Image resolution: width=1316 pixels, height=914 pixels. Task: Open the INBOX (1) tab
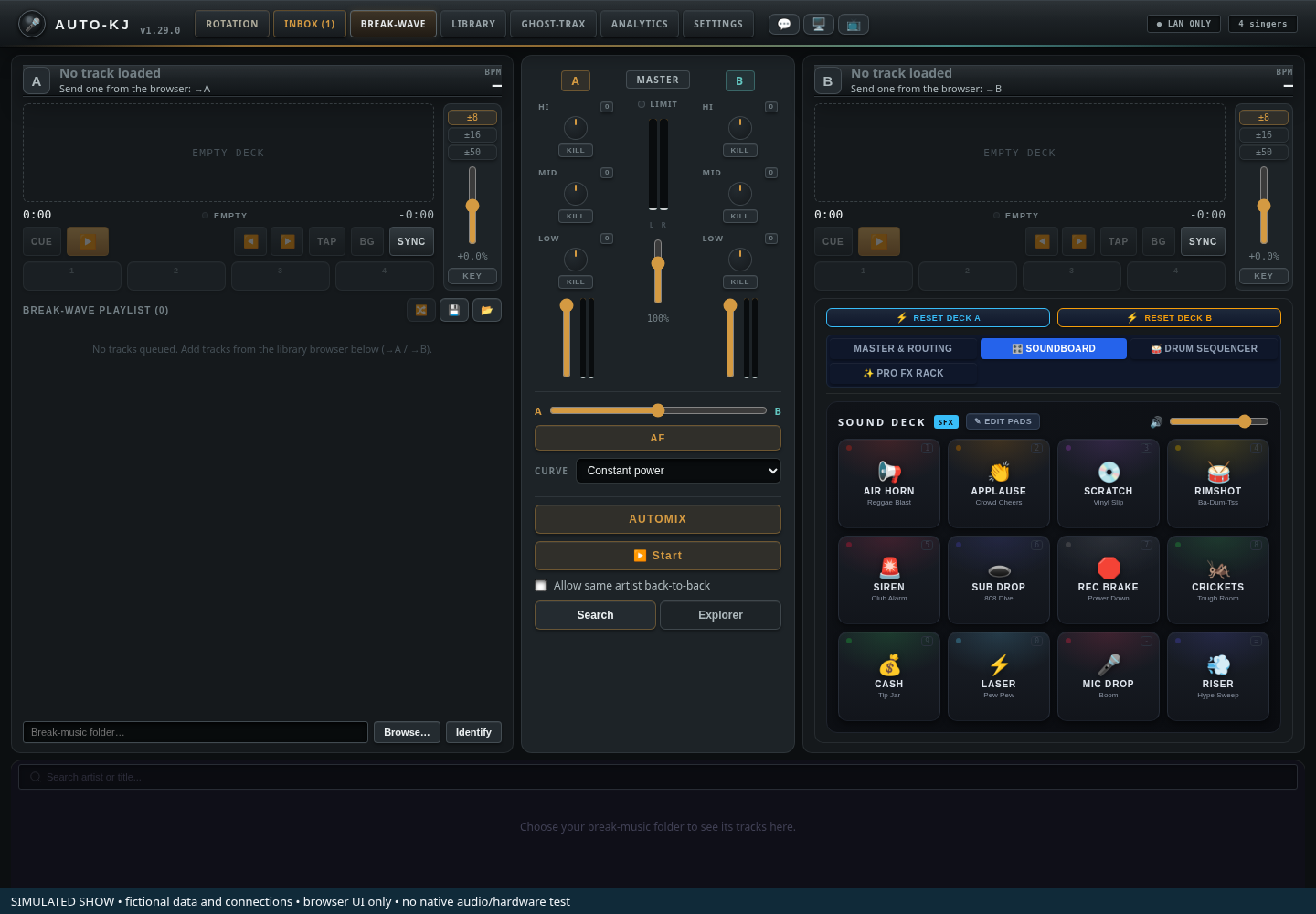point(310,24)
